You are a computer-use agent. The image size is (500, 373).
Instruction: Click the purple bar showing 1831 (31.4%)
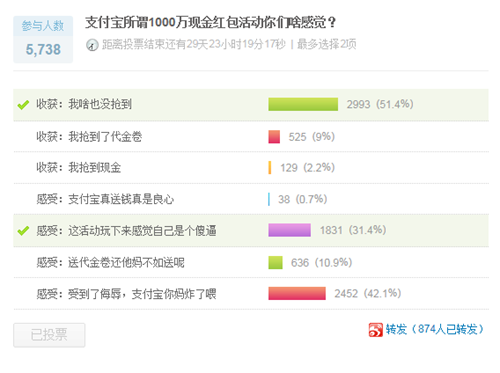point(289,230)
